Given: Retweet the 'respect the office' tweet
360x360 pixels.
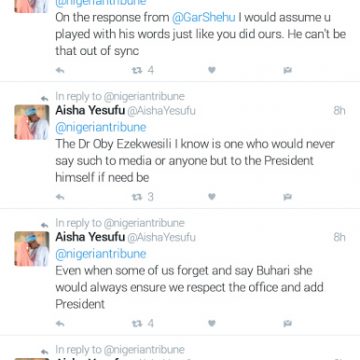Looking at the screenshot, I should pos(137,323).
